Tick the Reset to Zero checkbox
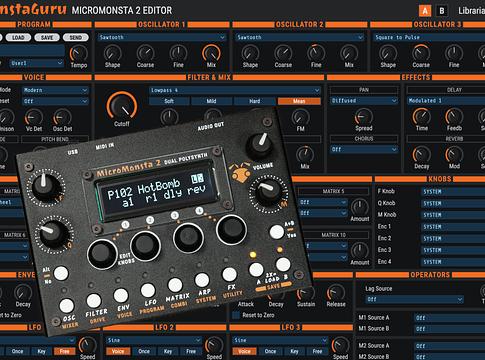This screenshot has width=485, height=360. pyautogui.click(x=236, y=315)
